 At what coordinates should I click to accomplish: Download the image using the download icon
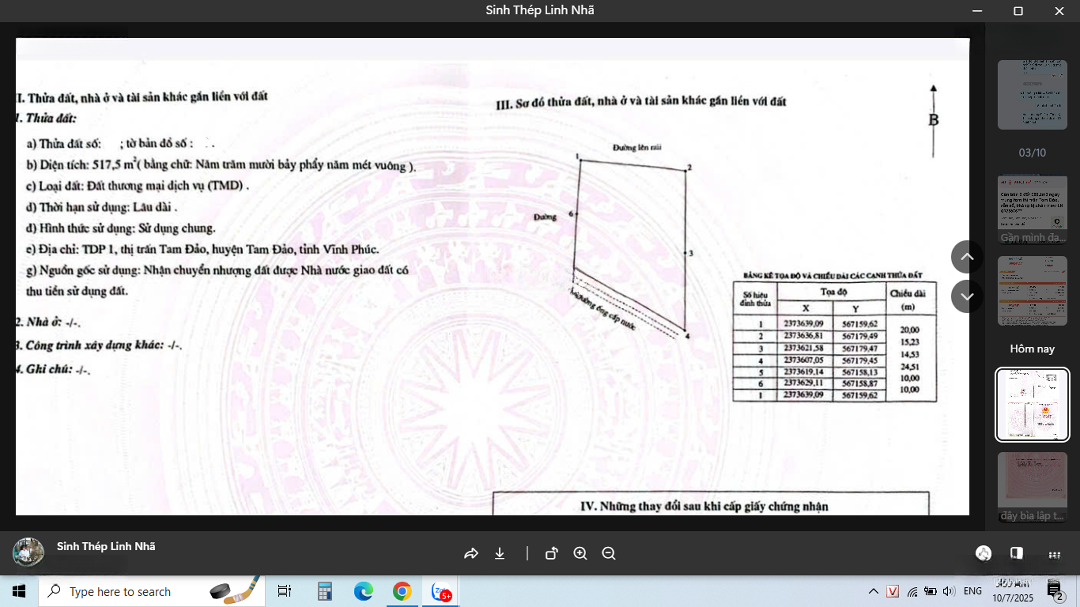click(x=500, y=554)
